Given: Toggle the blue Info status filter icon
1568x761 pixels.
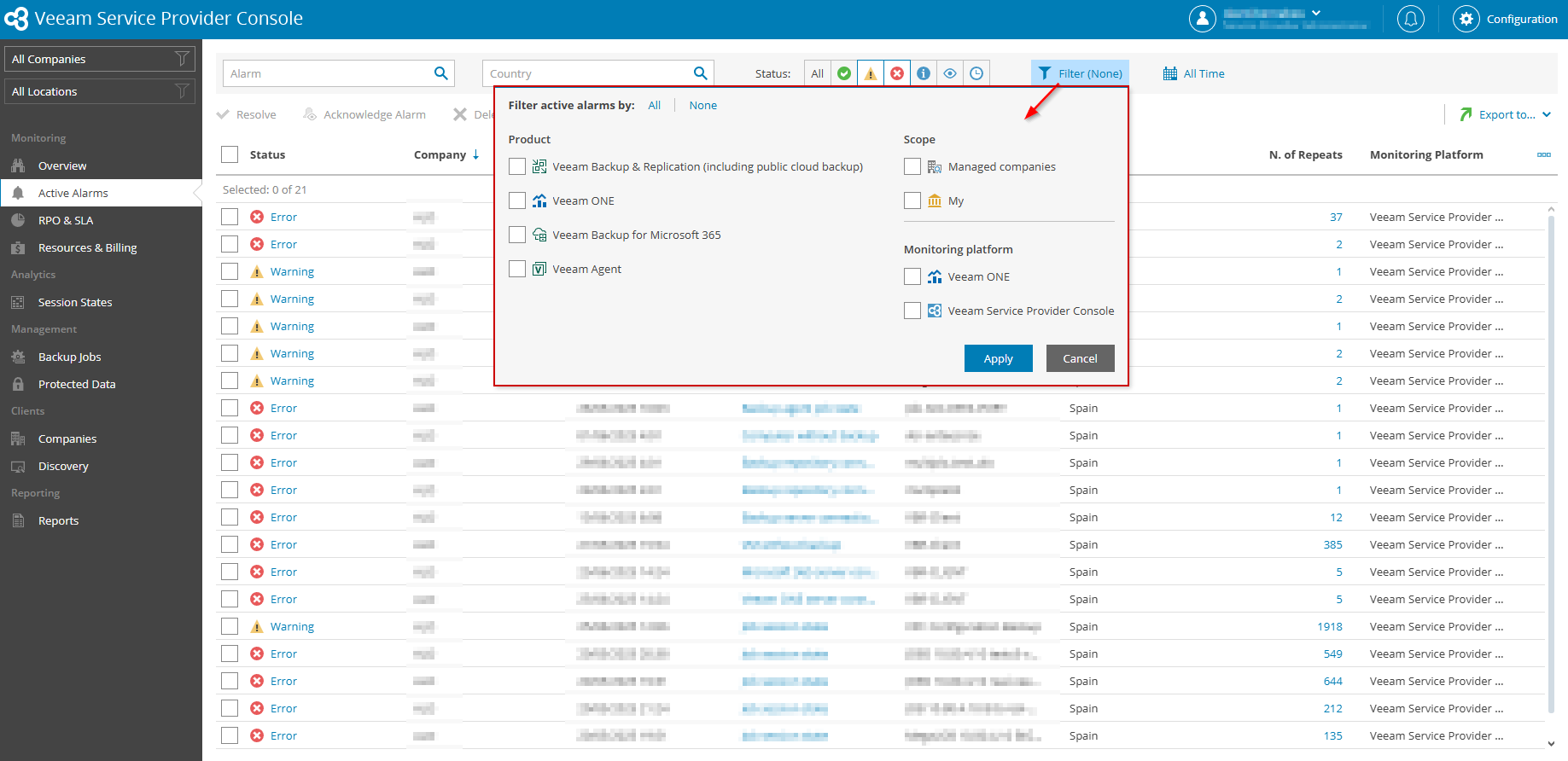Looking at the screenshot, I should pyautogui.click(x=924, y=73).
